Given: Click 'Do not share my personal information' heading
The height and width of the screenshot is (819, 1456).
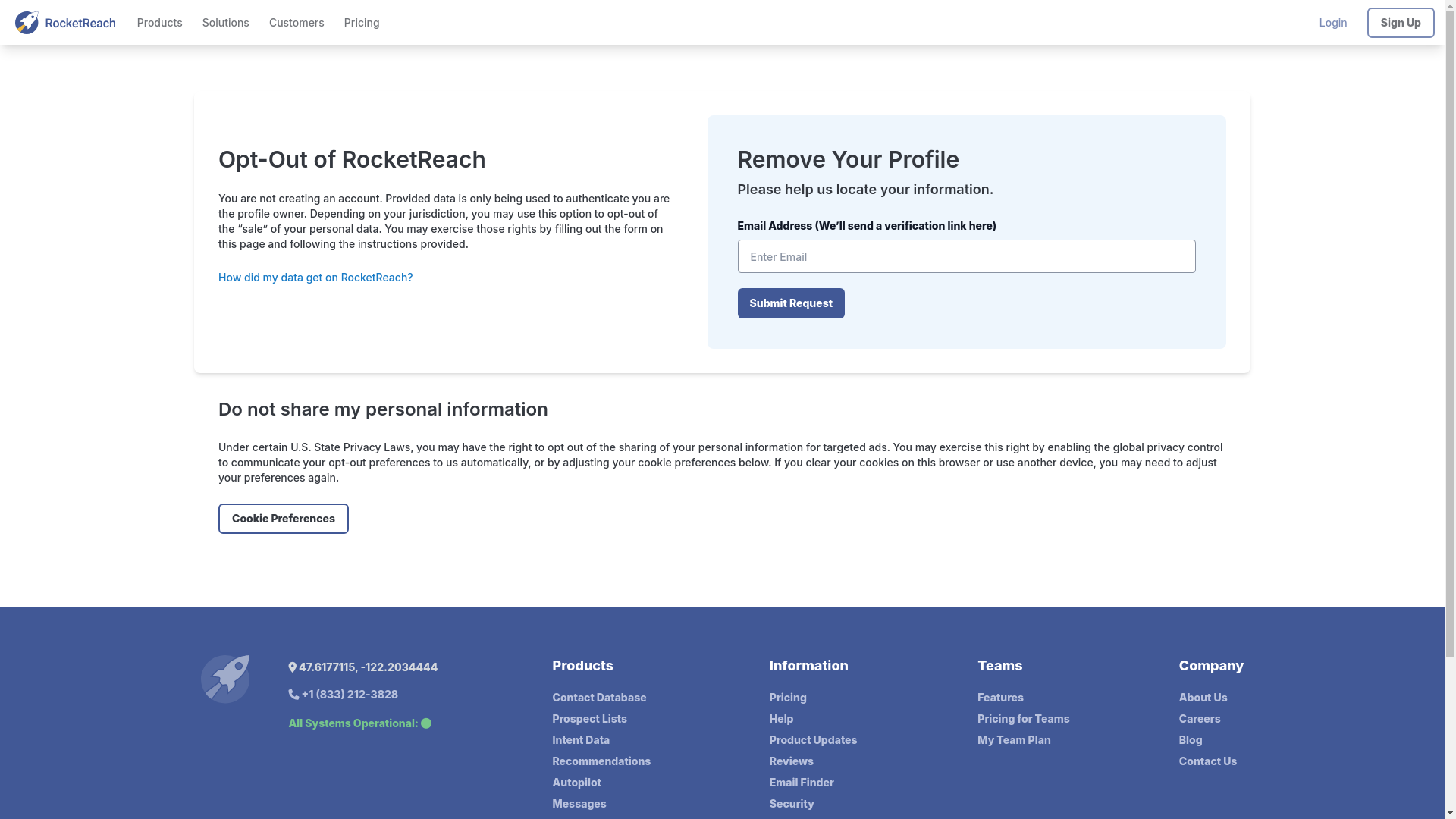Looking at the screenshot, I should 383,409.
